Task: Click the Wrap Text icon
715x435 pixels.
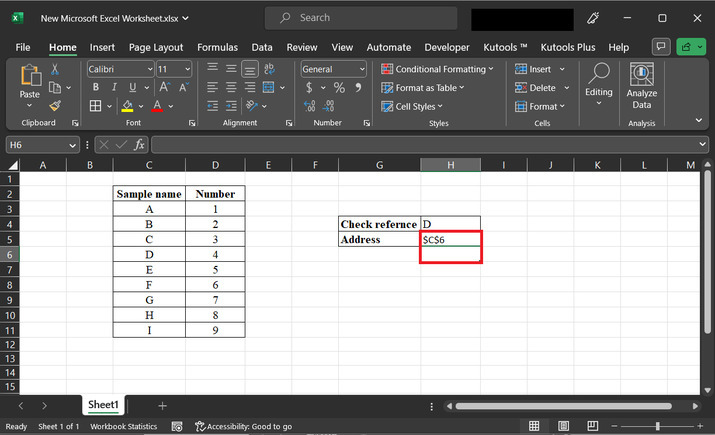Action: (x=272, y=69)
